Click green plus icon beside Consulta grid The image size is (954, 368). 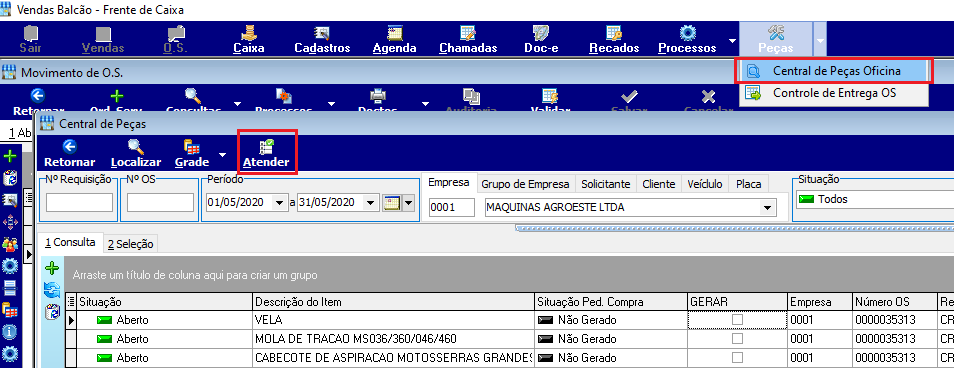point(52,268)
